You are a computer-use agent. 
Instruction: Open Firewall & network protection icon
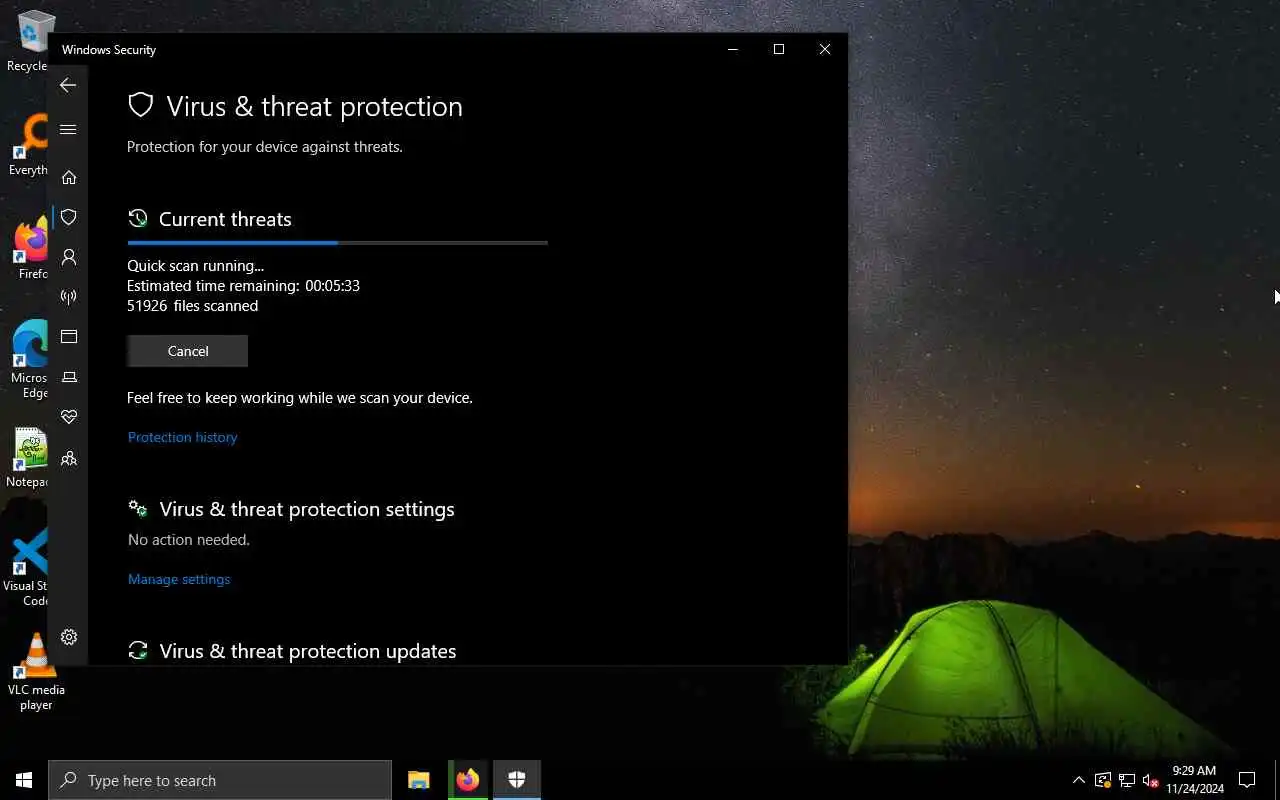[x=69, y=297]
